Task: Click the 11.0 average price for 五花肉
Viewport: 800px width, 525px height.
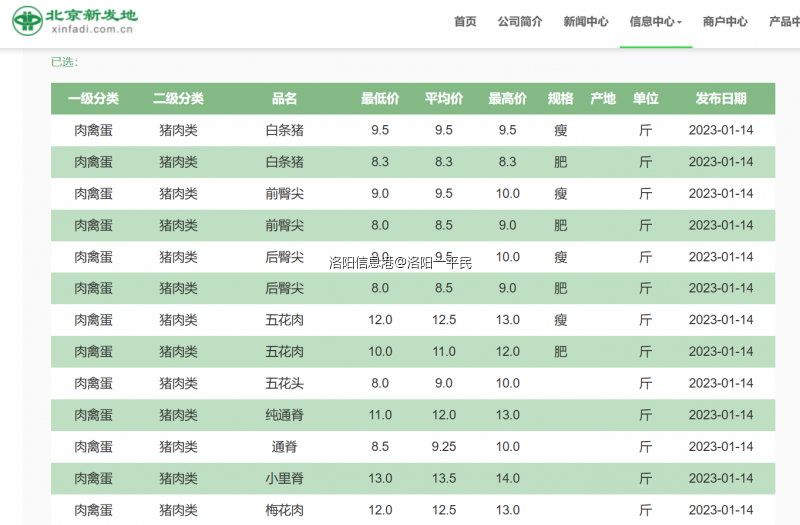Action: (444, 352)
